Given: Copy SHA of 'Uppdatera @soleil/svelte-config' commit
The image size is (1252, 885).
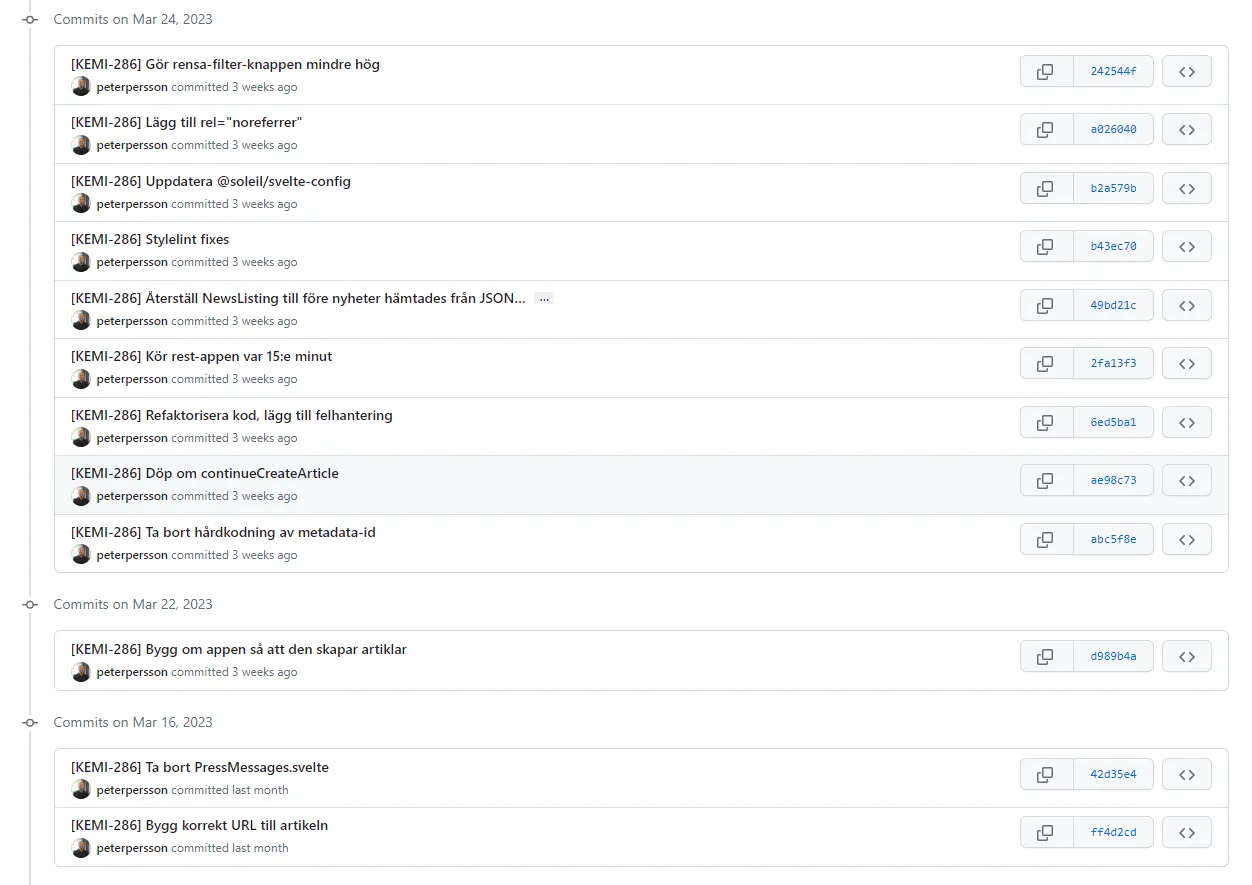Looking at the screenshot, I should tap(1046, 188).
